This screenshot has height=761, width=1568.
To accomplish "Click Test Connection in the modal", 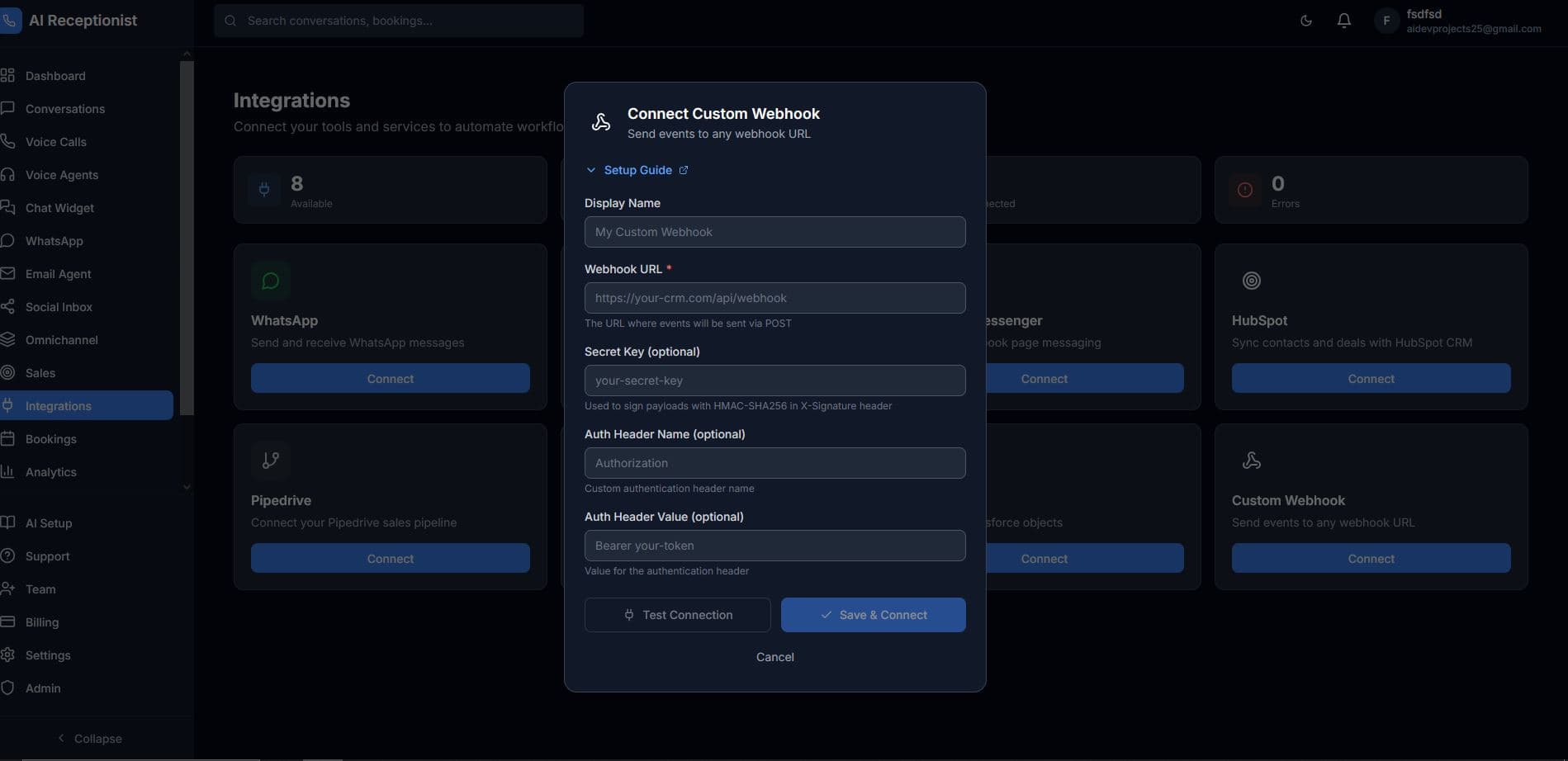I will (677, 614).
